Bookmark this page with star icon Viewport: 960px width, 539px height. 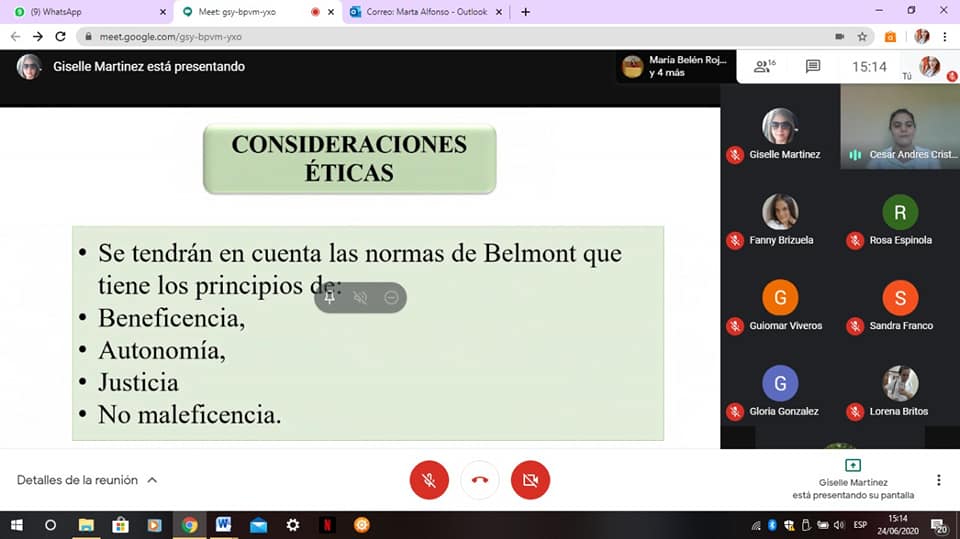tap(862, 36)
